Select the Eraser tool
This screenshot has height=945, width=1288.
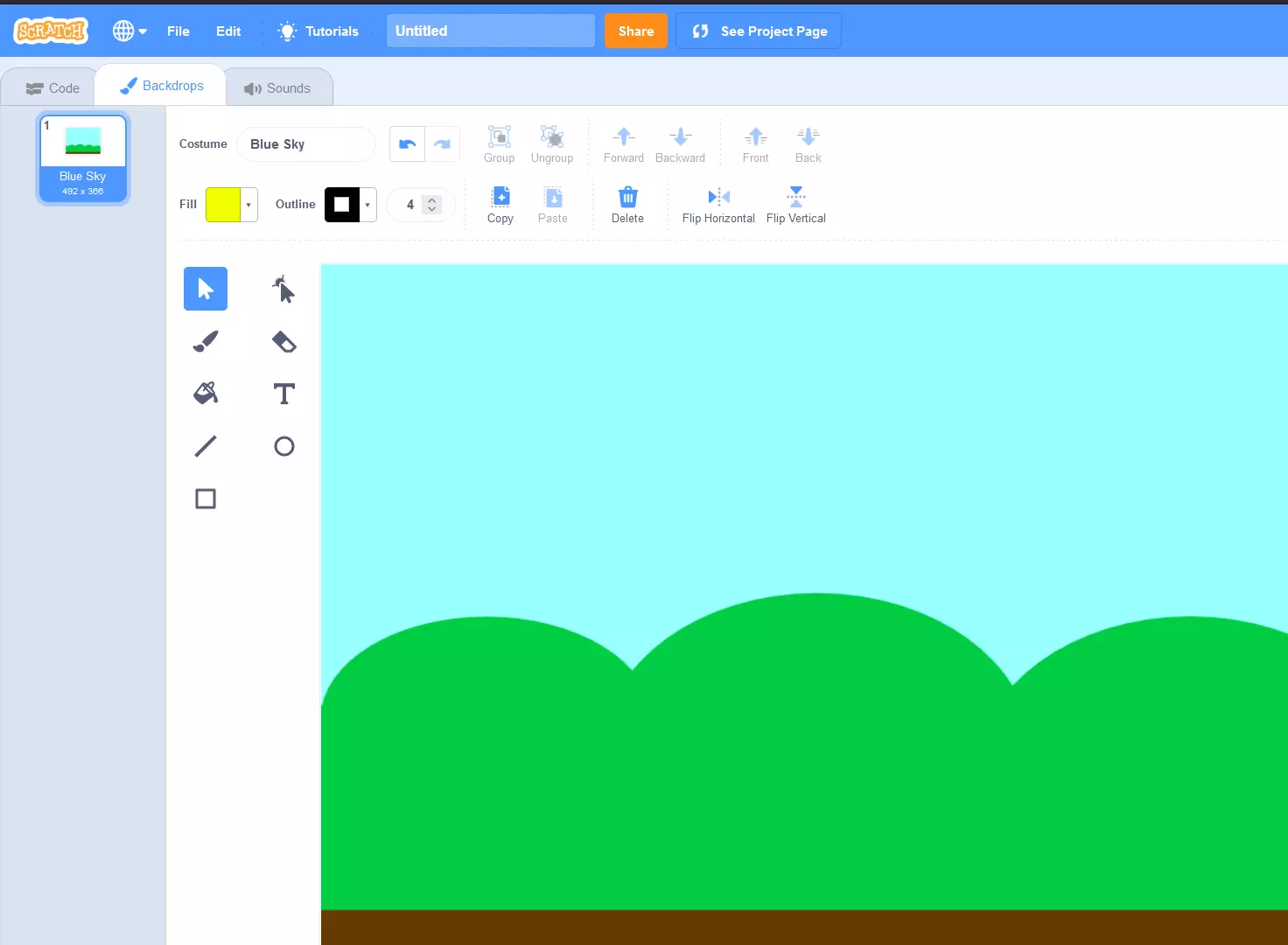coord(283,341)
